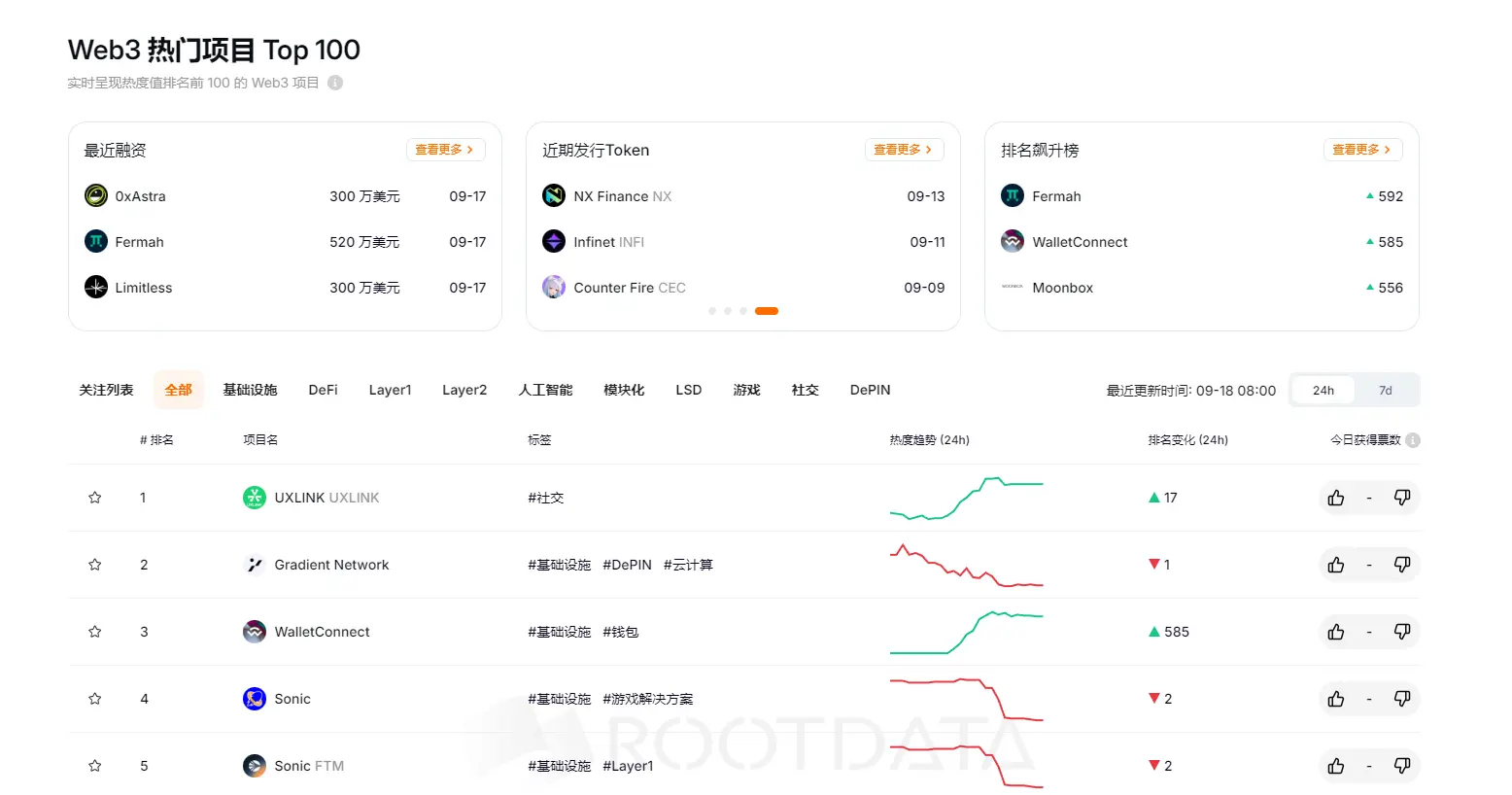Screen dimensions: 1512x795
Task: Click the Counter Fire CEC token icon
Action: click(x=553, y=287)
